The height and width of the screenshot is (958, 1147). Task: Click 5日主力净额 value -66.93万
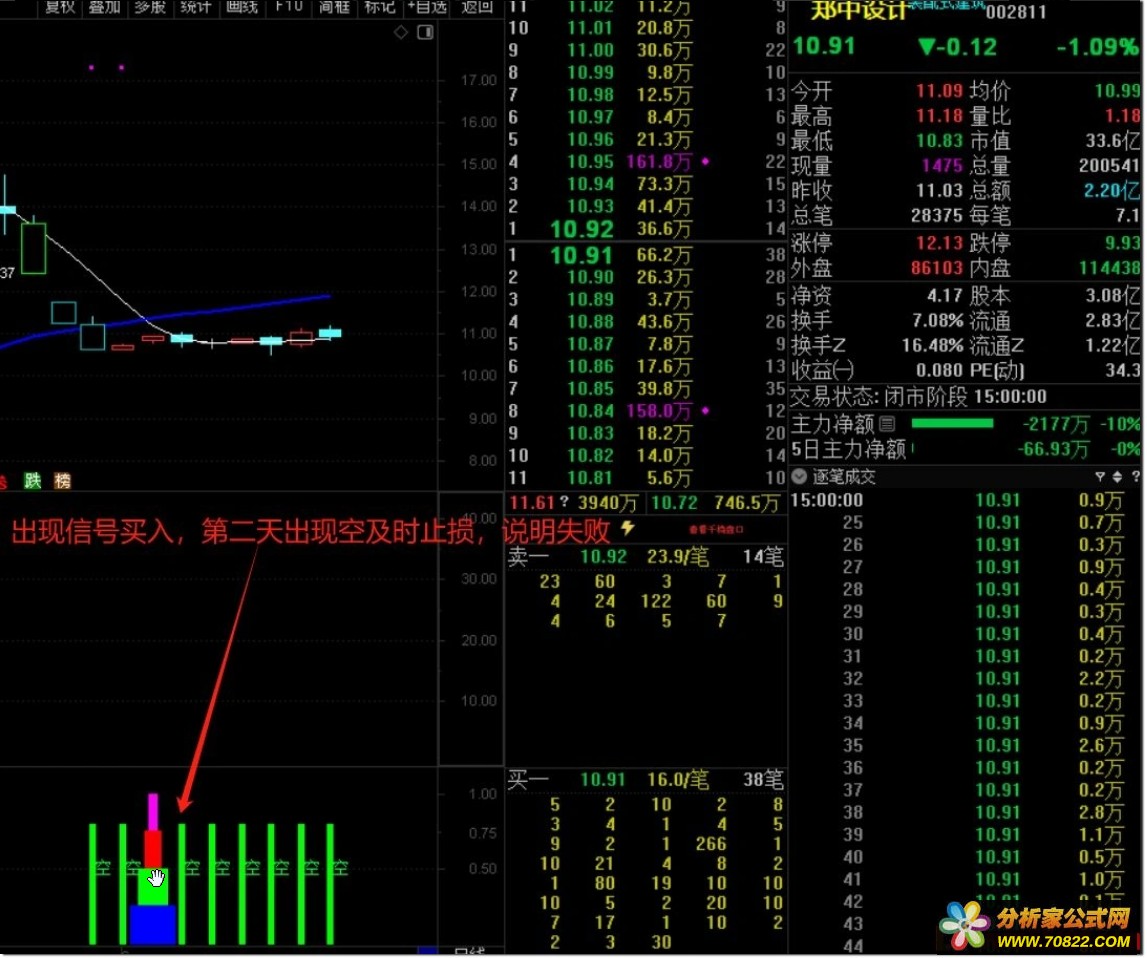click(1053, 449)
